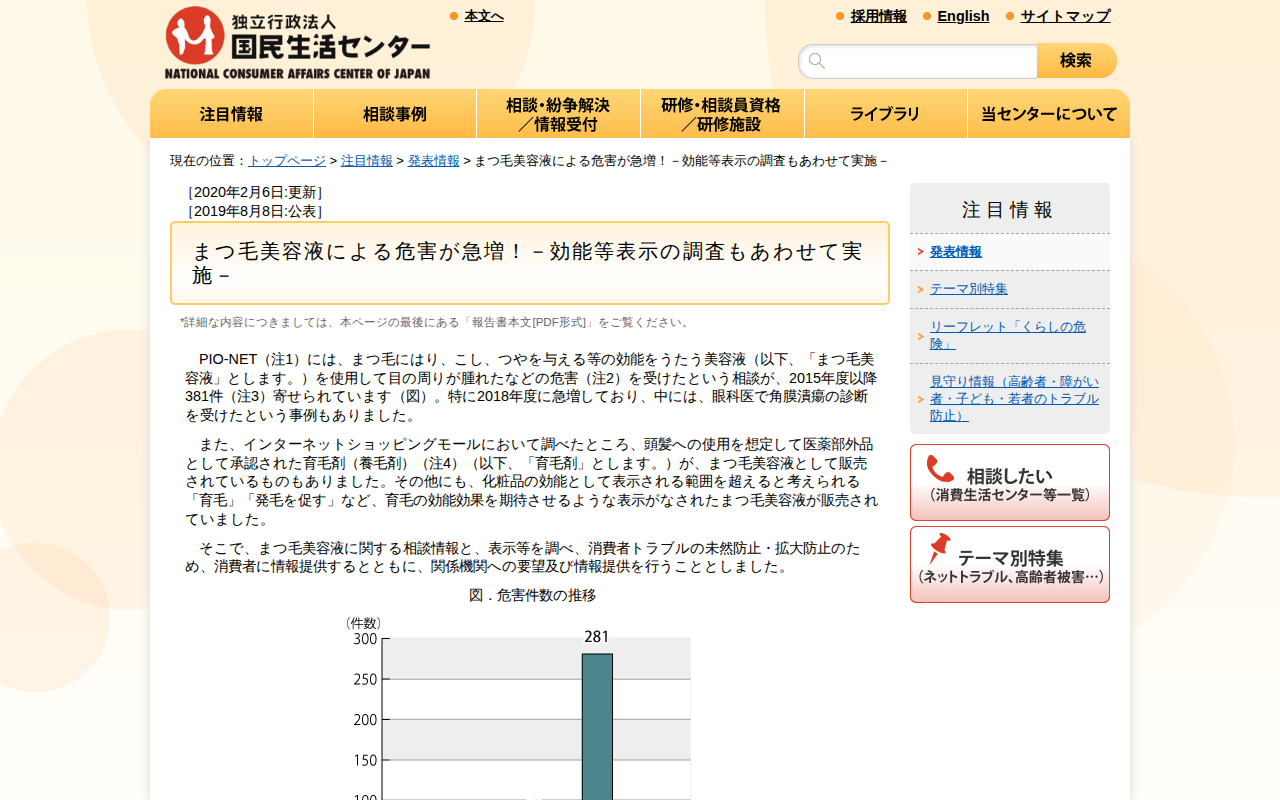The height and width of the screenshot is (800, 1280).
Task: Click the orange bullet icon beside 採用情報
Action: [x=837, y=16]
